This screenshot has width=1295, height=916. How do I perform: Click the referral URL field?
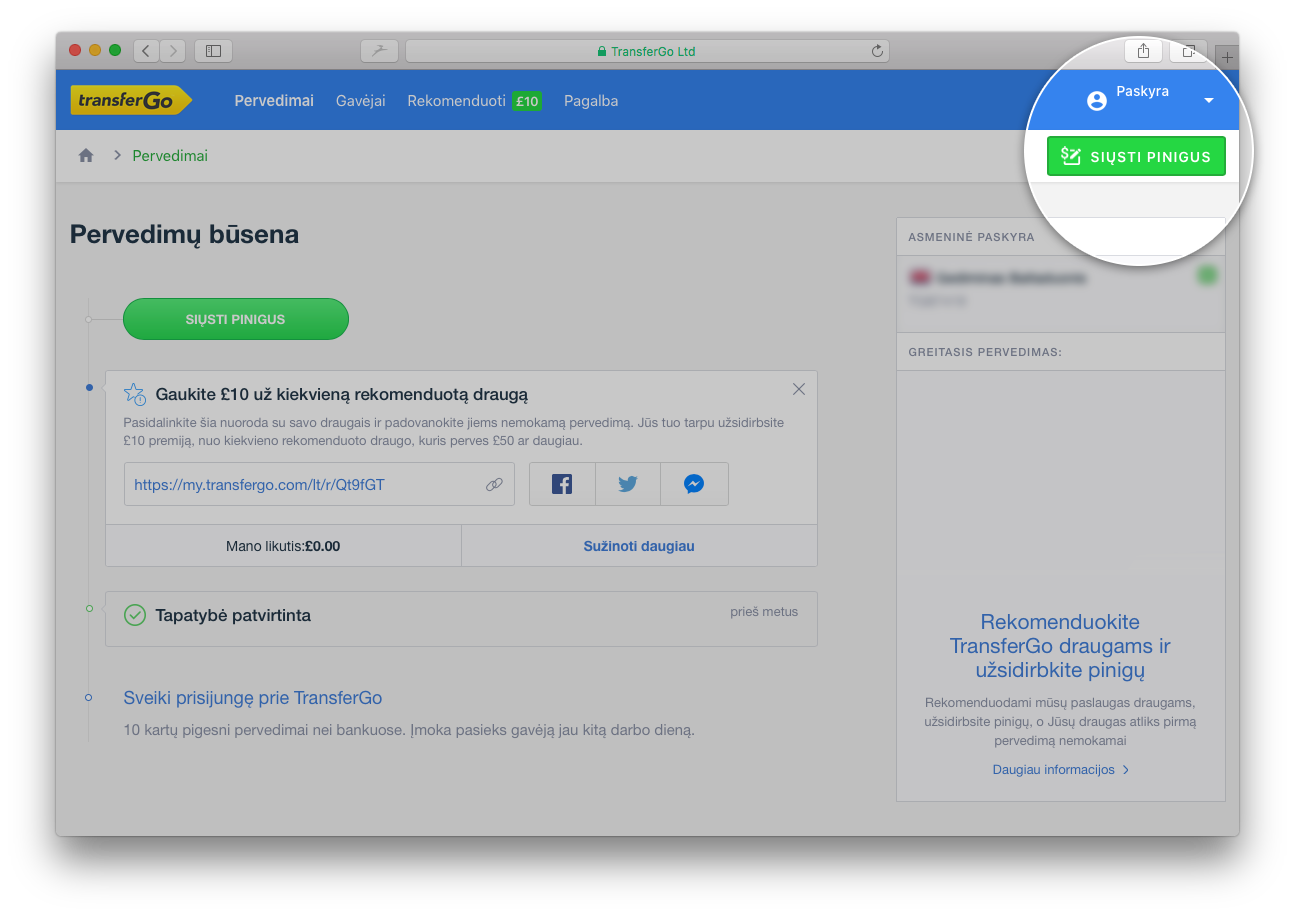tap(300, 484)
